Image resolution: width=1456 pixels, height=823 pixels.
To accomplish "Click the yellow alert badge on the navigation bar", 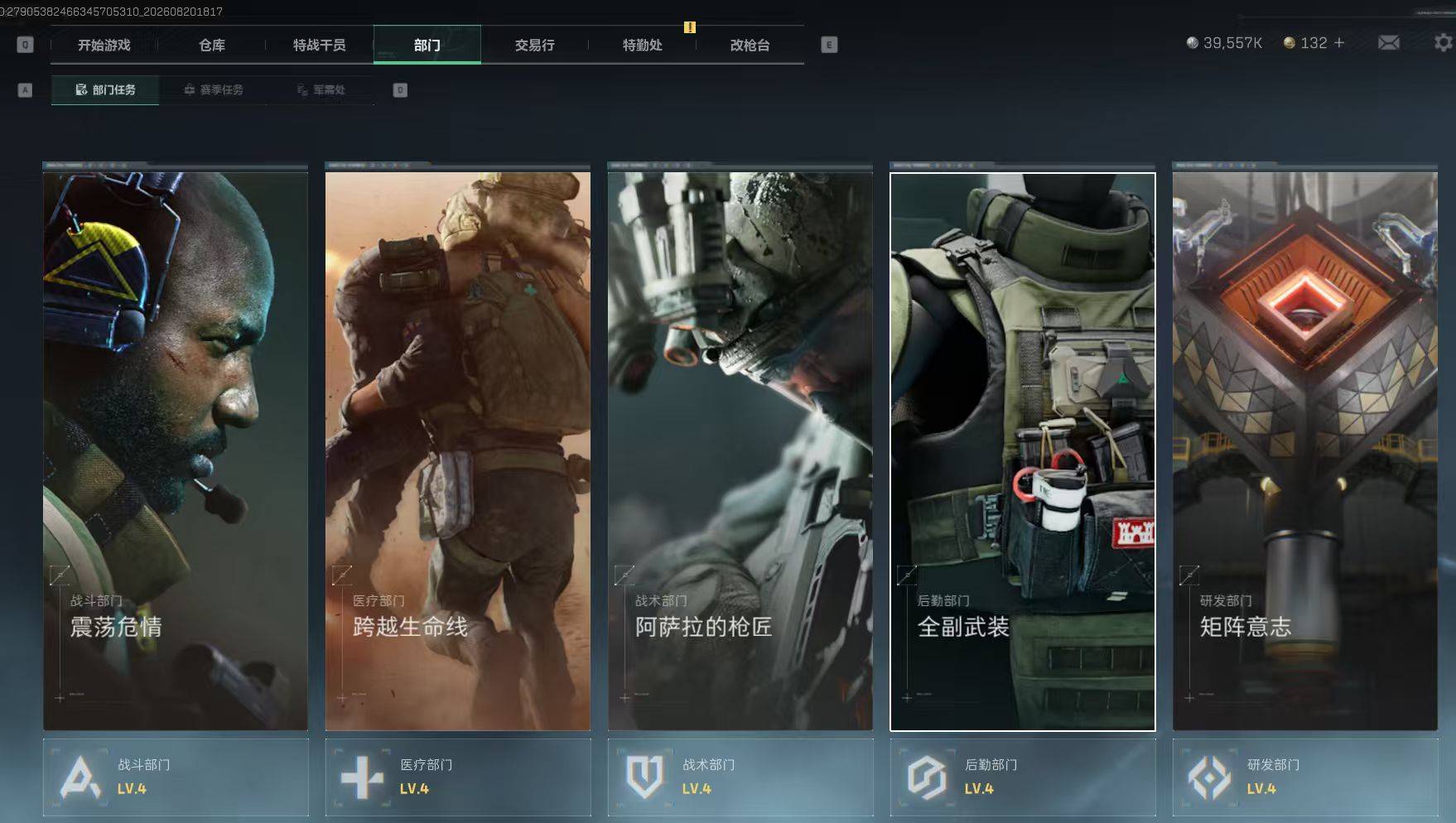I will pos(690,27).
